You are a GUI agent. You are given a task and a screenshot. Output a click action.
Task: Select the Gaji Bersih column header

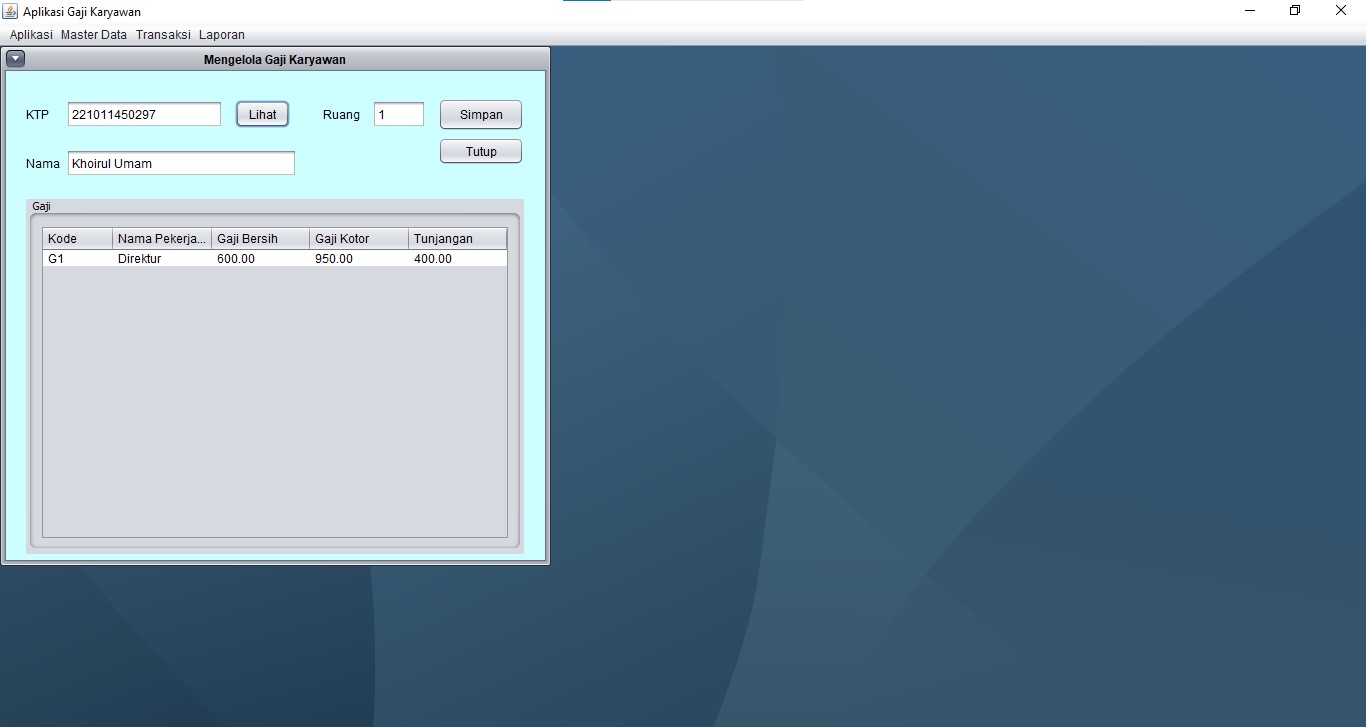pyautogui.click(x=261, y=239)
